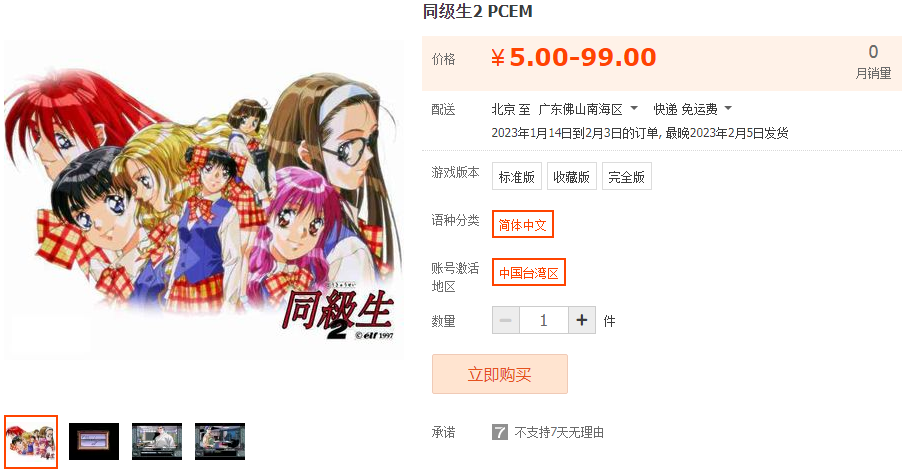The image size is (904, 472).
Task: Click the 不支持7天无理由 promise text
Action: tap(559, 432)
